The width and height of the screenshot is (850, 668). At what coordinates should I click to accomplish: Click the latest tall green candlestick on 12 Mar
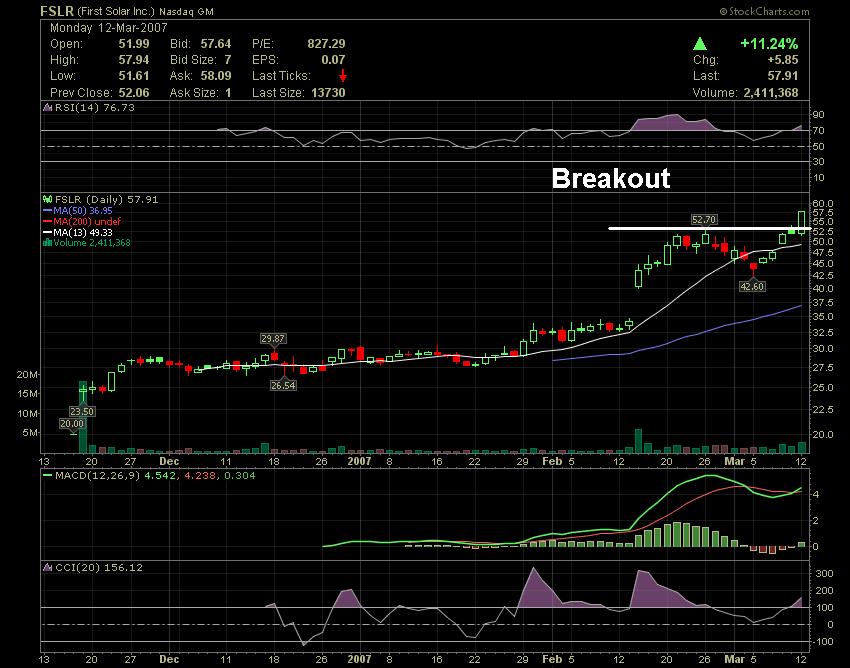point(801,222)
